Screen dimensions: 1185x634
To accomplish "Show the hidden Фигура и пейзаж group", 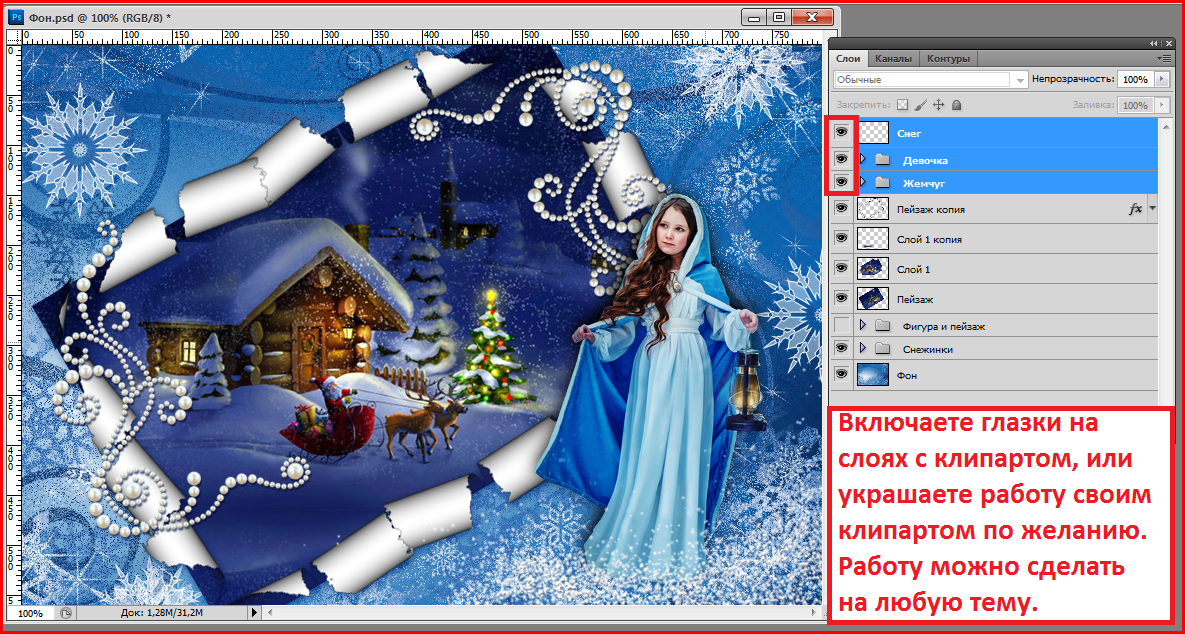I will (841, 326).
